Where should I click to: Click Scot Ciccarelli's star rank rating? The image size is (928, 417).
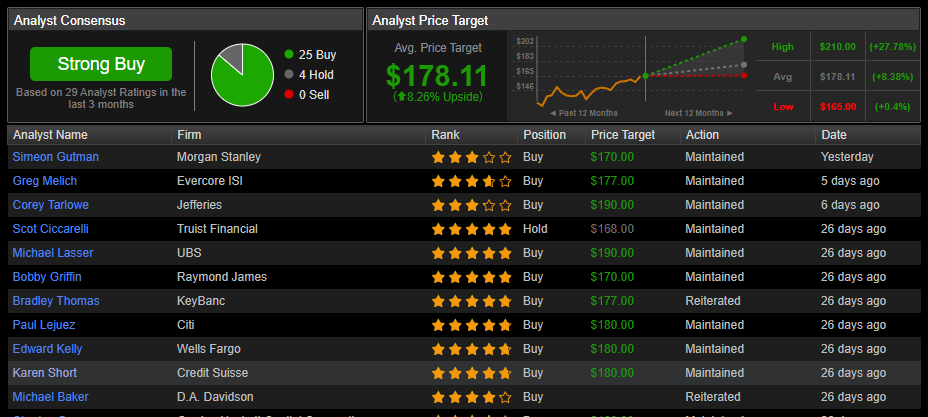click(472, 229)
